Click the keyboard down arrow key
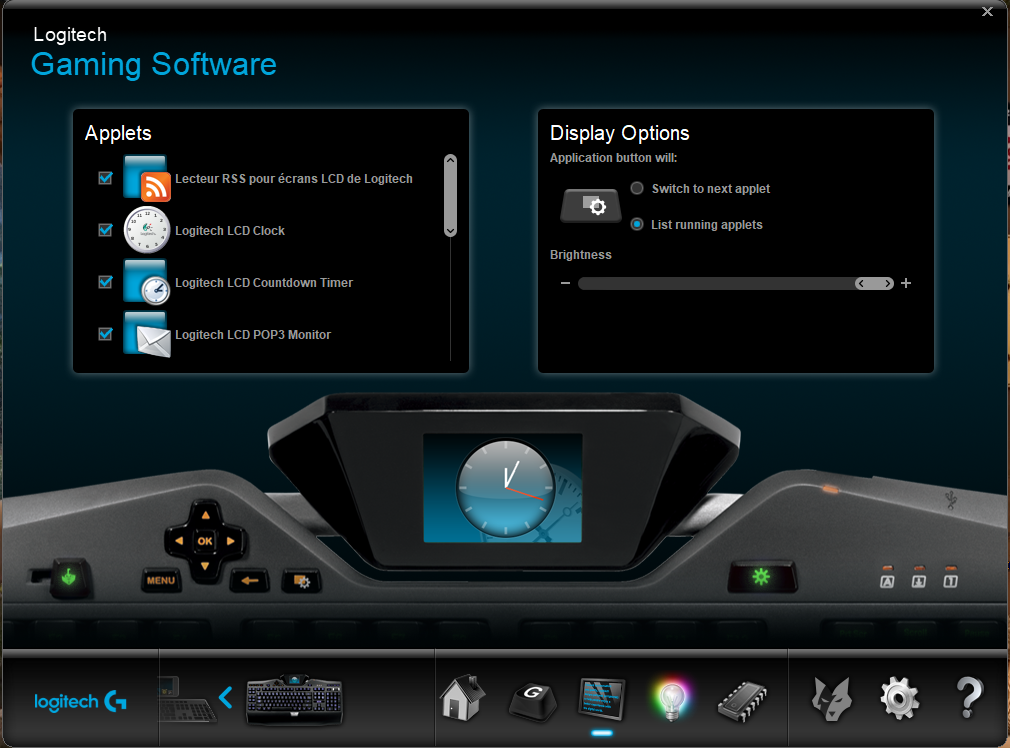Screen dimensions: 1010x748 tap(205, 566)
